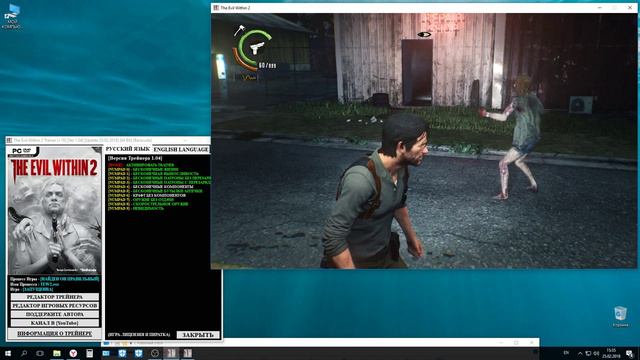
Task: Switch to second Evil Within taskbar icon
Action: [x=187, y=353]
